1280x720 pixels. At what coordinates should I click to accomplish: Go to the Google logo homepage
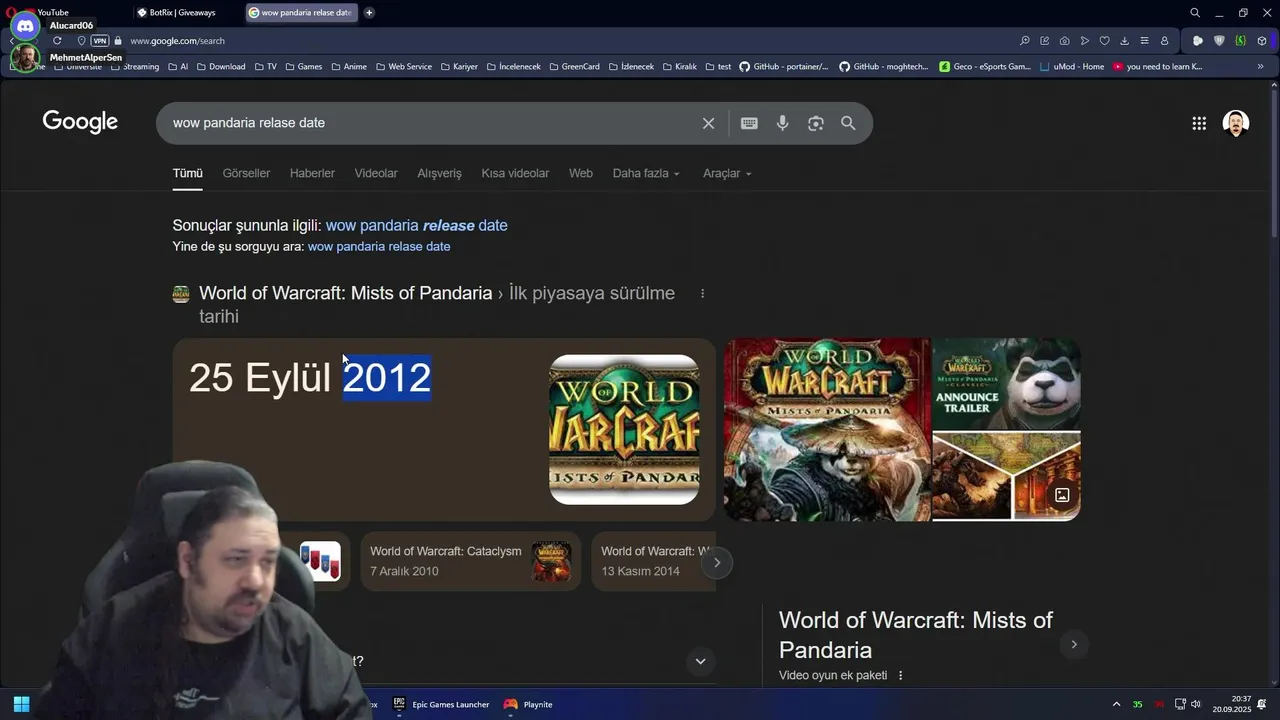click(80, 122)
